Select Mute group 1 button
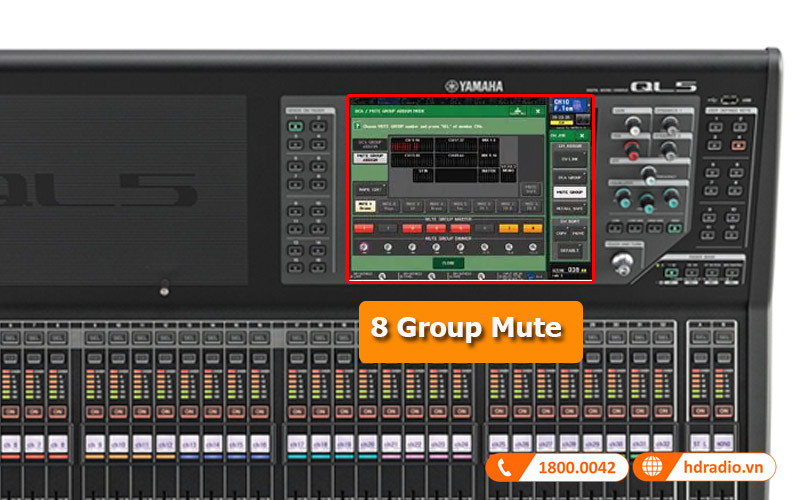The image size is (800, 500). pos(365,206)
